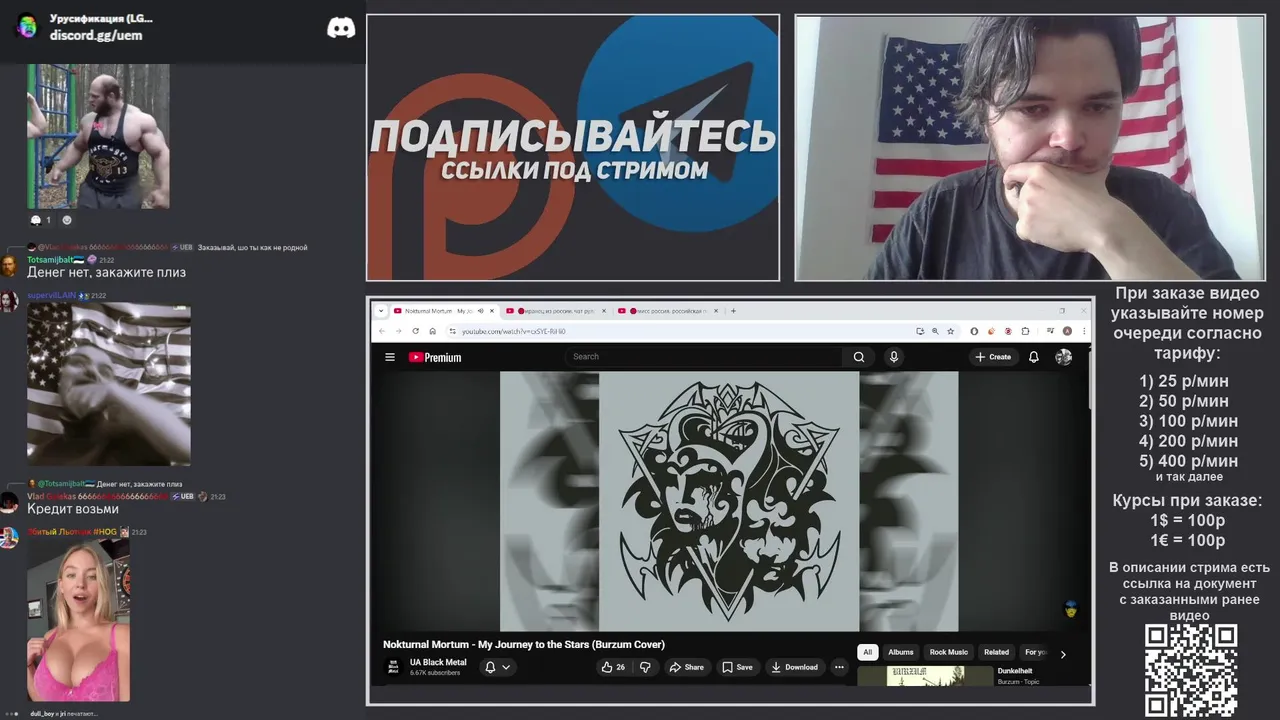The height and width of the screenshot is (720, 1280).
Task: Open the browser zoom indicator icon
Action: 935,331
